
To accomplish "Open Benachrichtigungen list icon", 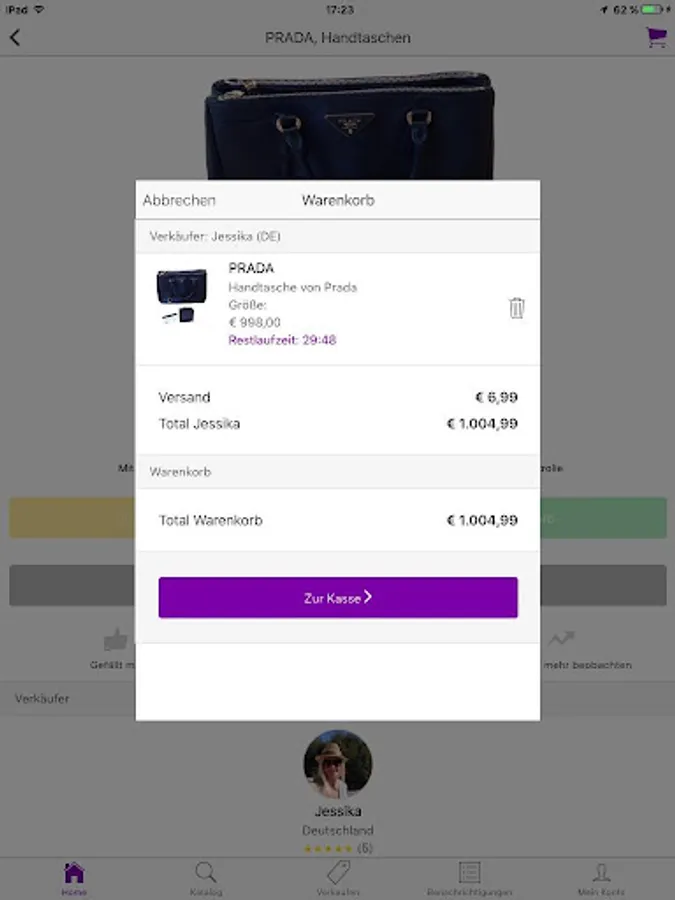I will [470, 872].
